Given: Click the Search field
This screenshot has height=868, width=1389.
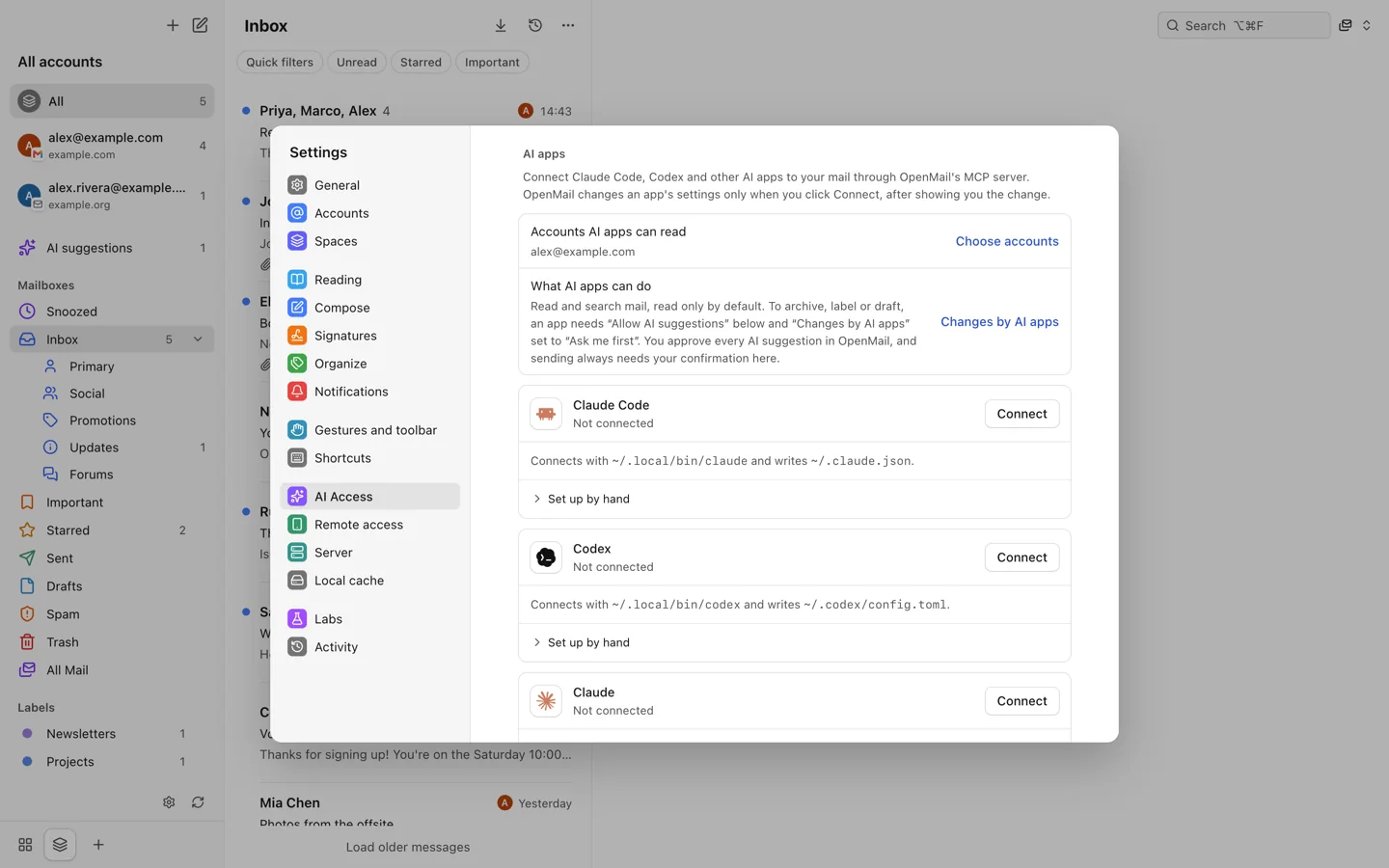Looking at the screenshot, I should 1243,25.
